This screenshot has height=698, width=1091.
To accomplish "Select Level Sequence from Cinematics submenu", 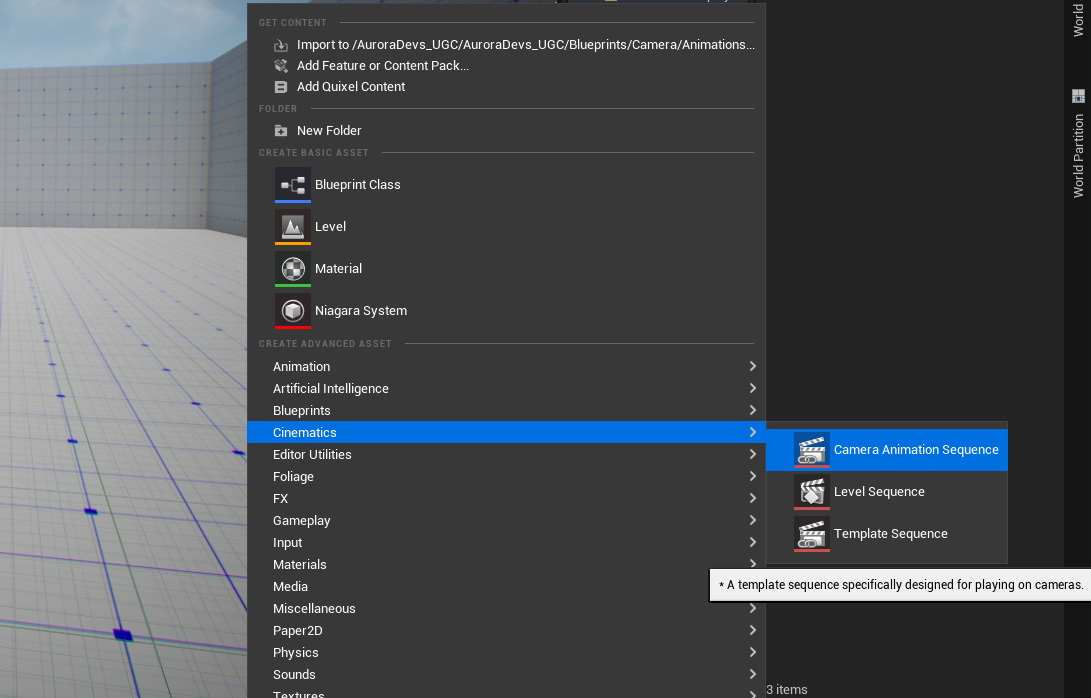I will click(879, 492).
